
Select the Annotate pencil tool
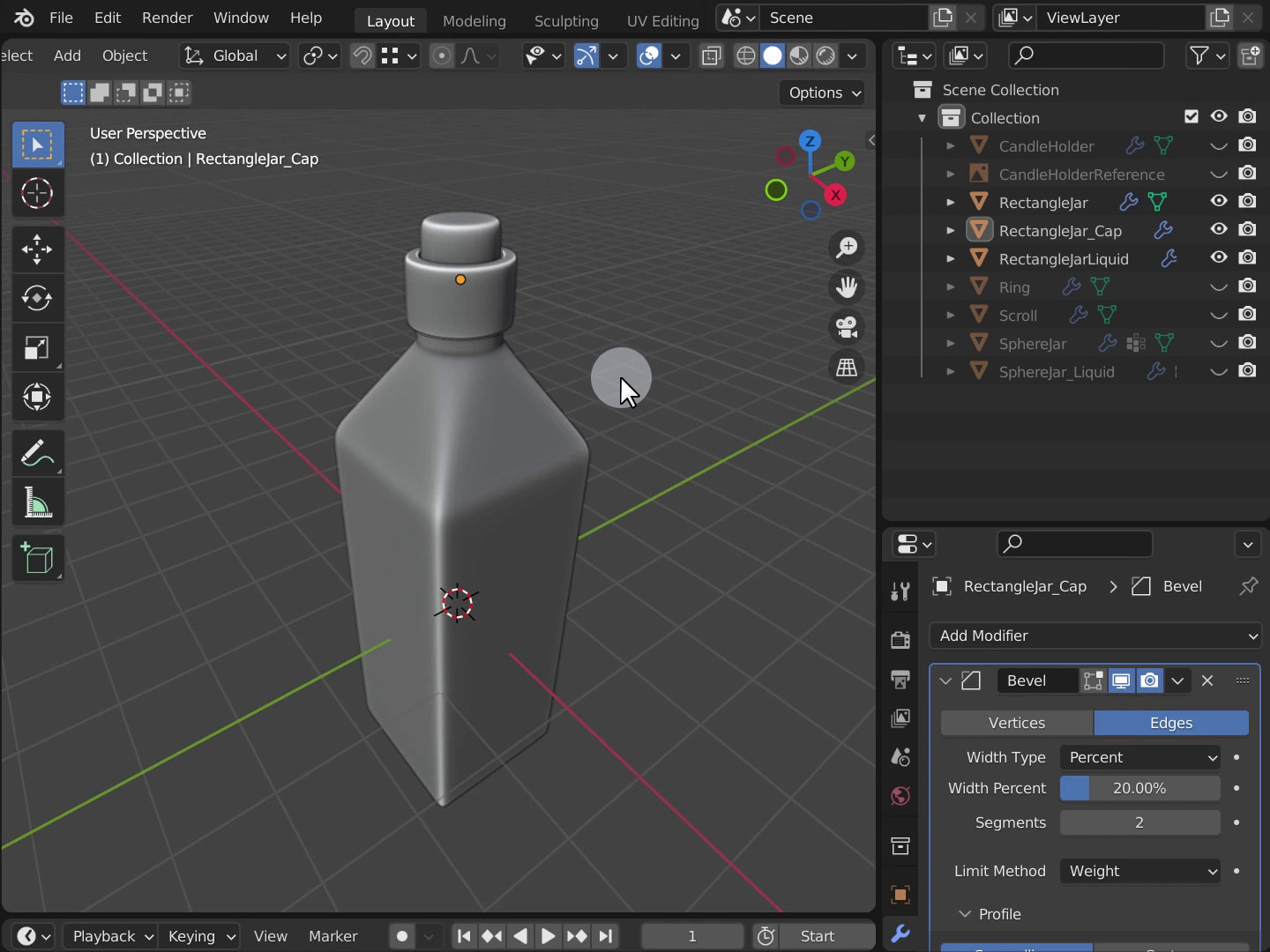(37, 455)
